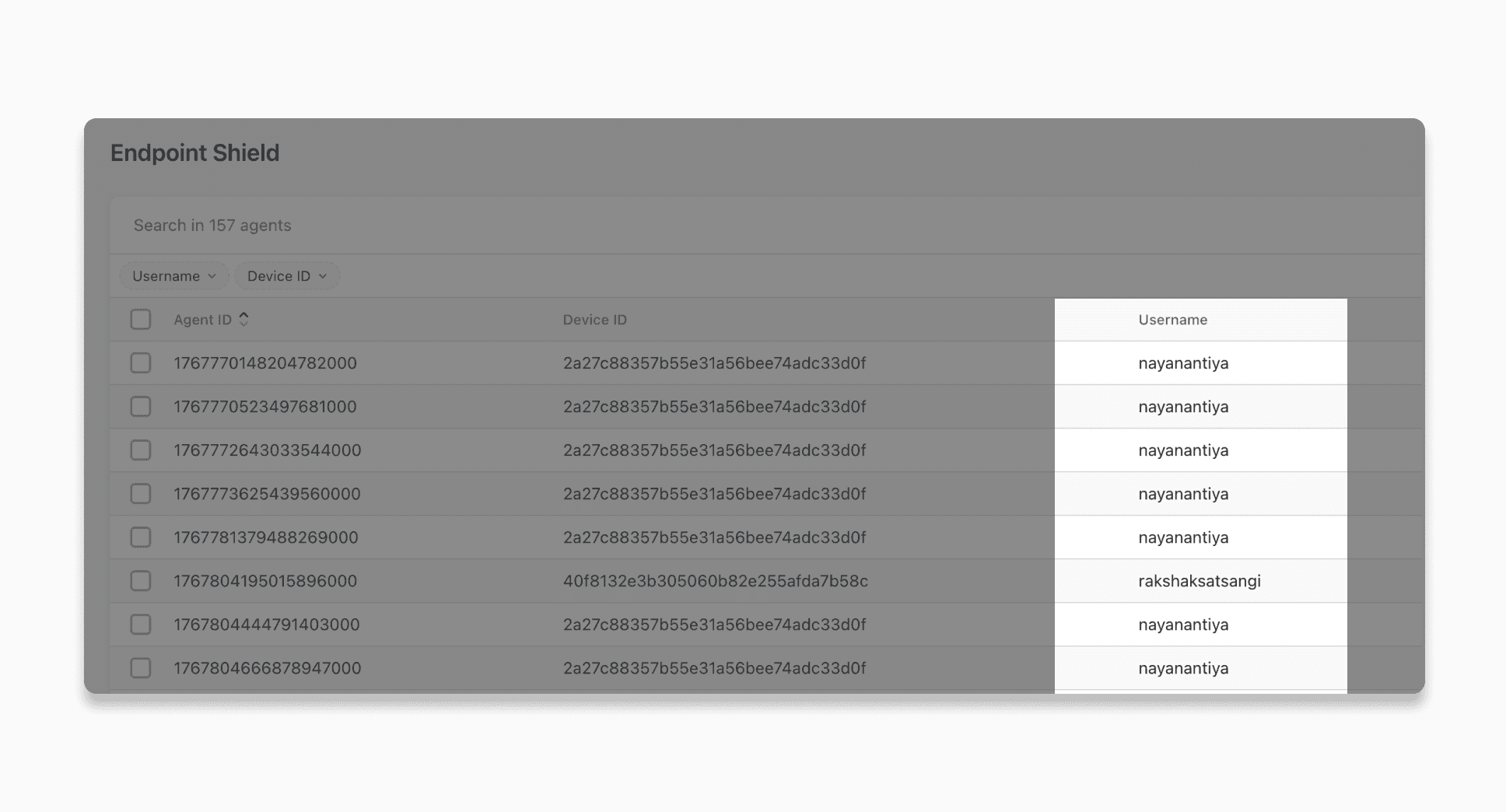The width and height of the screenshot is (1506, 812).
Task: Select Agent ID 1767770148204782000 text
Action: pyautogui.click(x=265, y=363)
